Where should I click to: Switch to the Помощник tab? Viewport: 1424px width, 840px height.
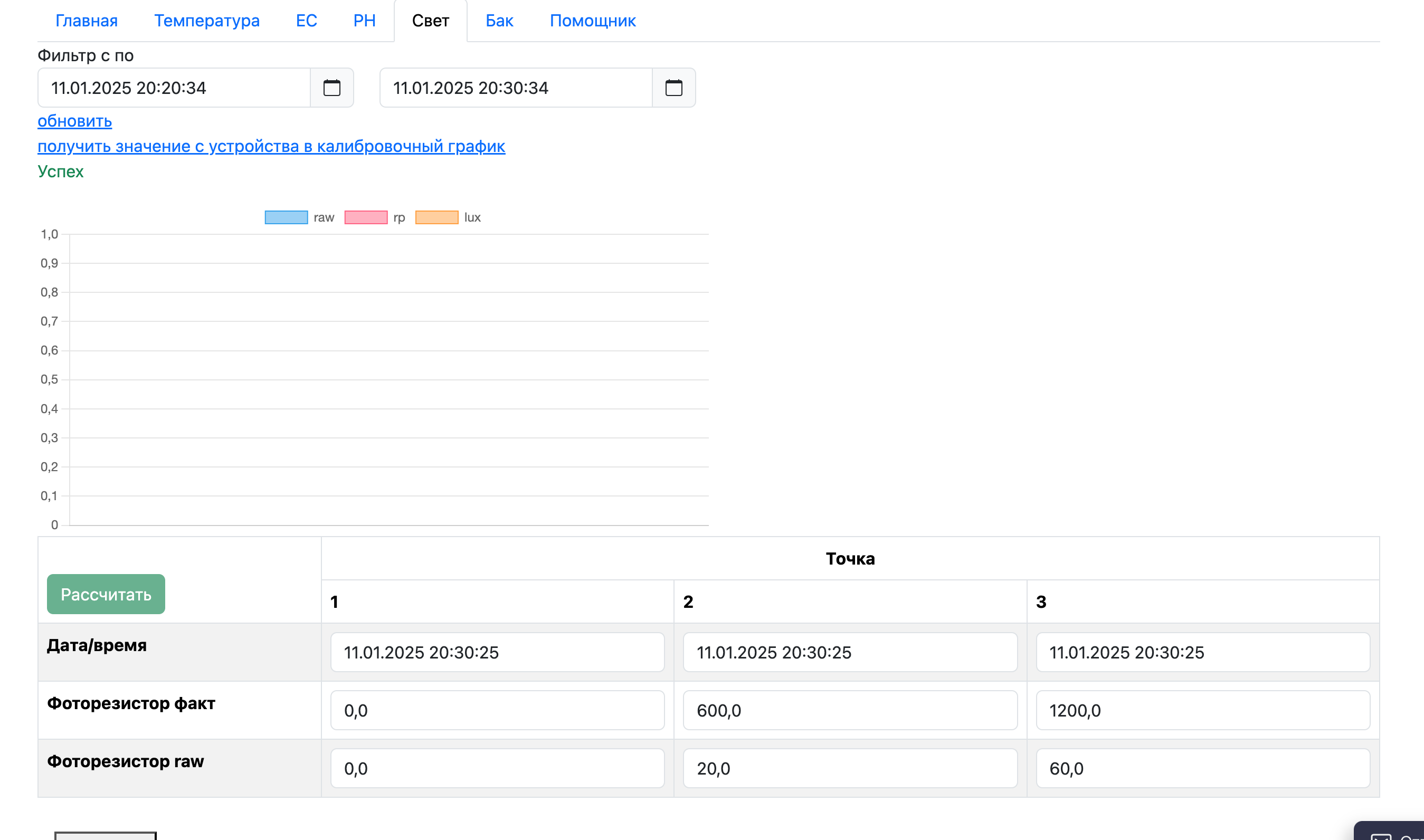(x=592, y=21)
